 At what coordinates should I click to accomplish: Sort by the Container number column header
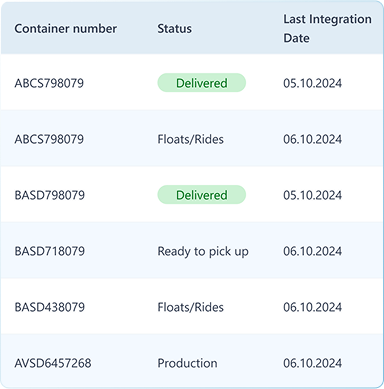point(65,29)
